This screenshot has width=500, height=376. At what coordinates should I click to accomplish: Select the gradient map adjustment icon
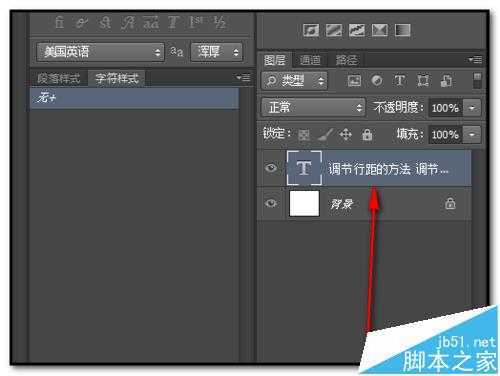[403, 30]
